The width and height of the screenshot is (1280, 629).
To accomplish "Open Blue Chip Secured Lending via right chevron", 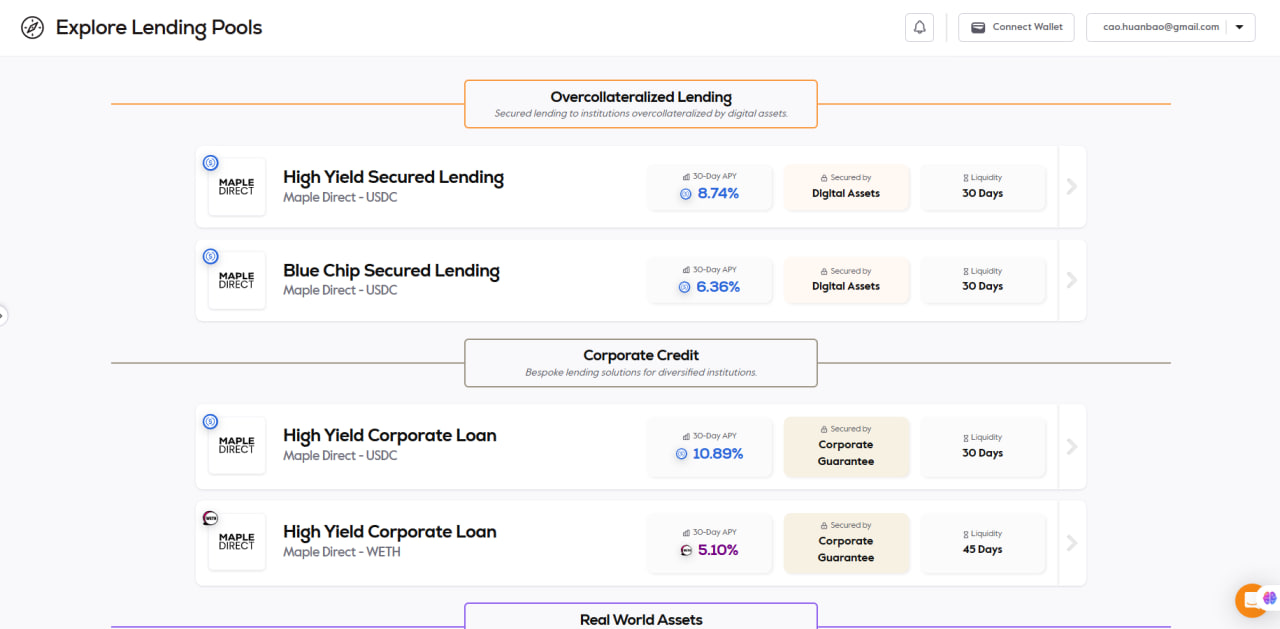I will [1071, 280].
